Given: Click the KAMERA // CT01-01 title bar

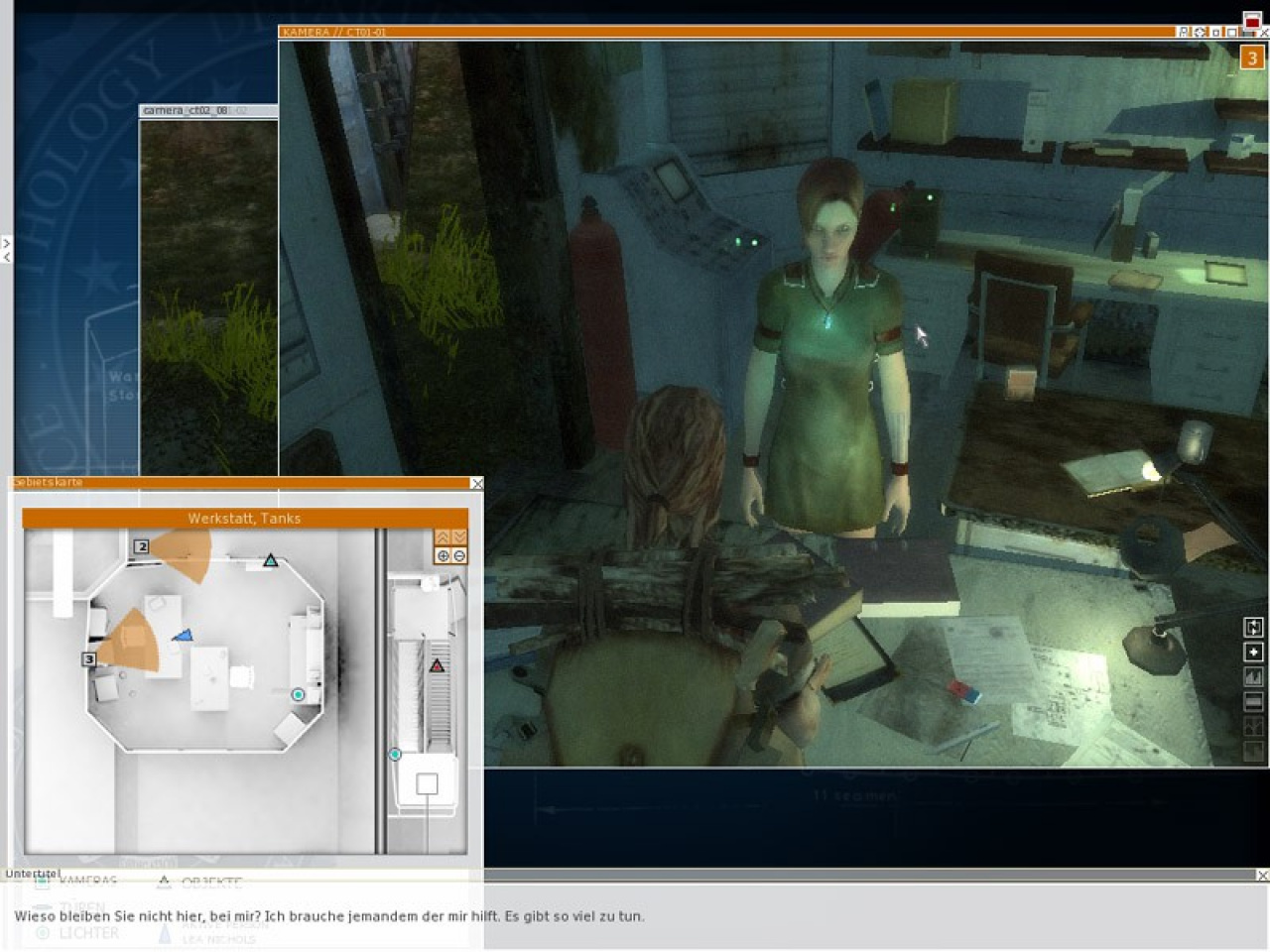Looking at the screenshot, I should pos(727,32).
